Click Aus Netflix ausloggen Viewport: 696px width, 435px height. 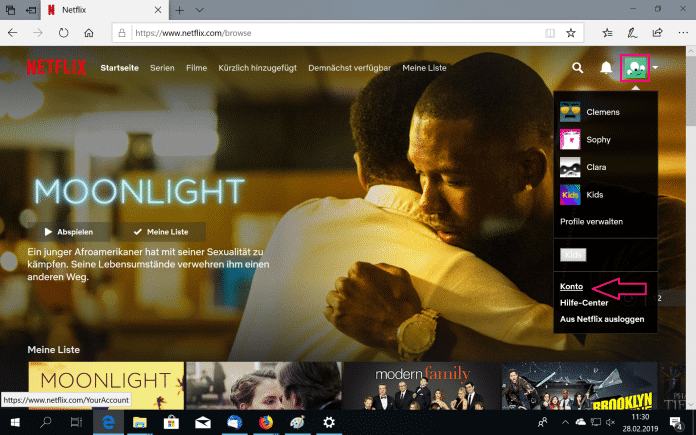pos(600,319)
